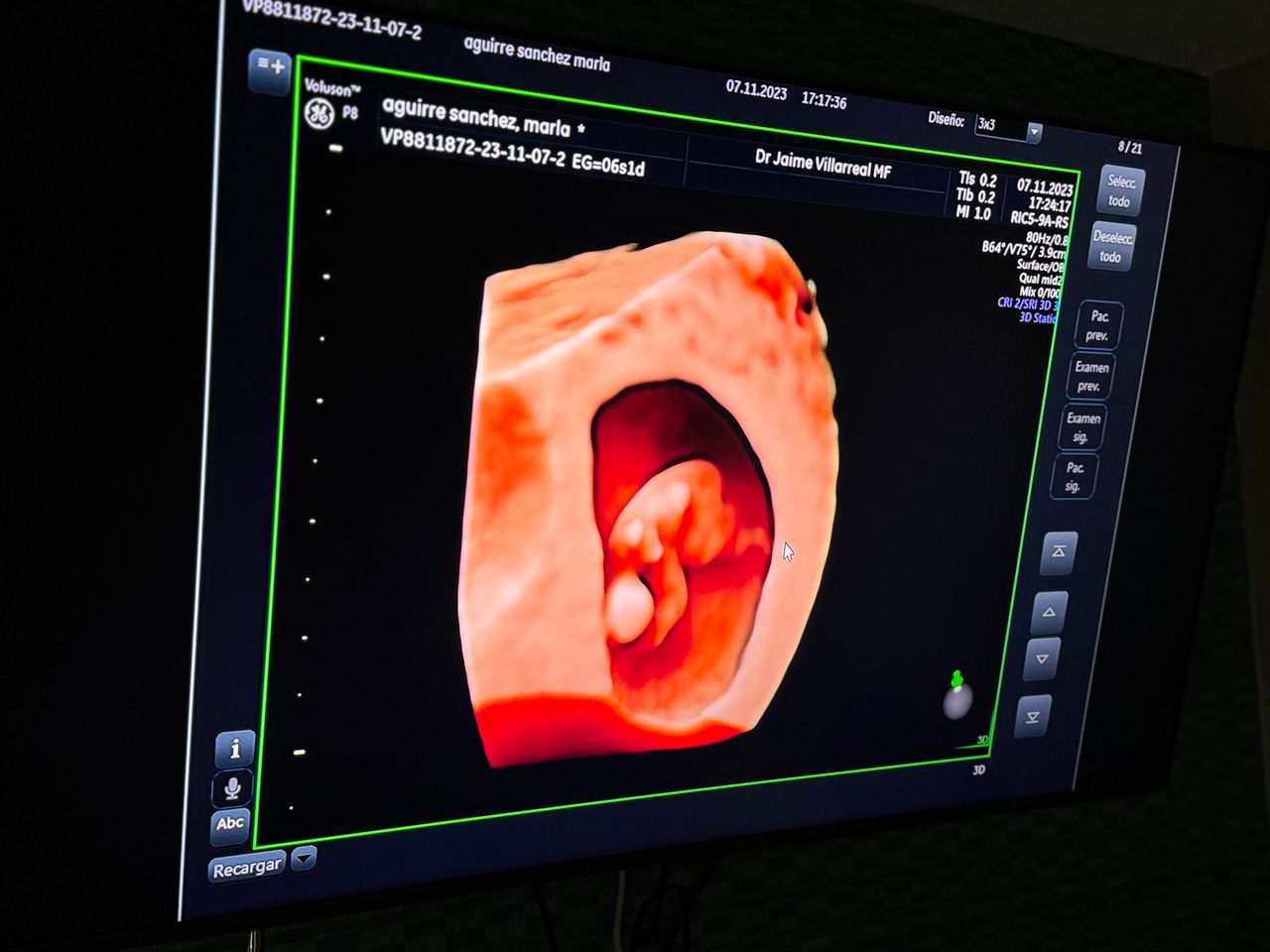Image resolution: width=1270 pixels, height=952 pixels.
Task: Click the Examen prev. button
Action: pos(1089,377)
